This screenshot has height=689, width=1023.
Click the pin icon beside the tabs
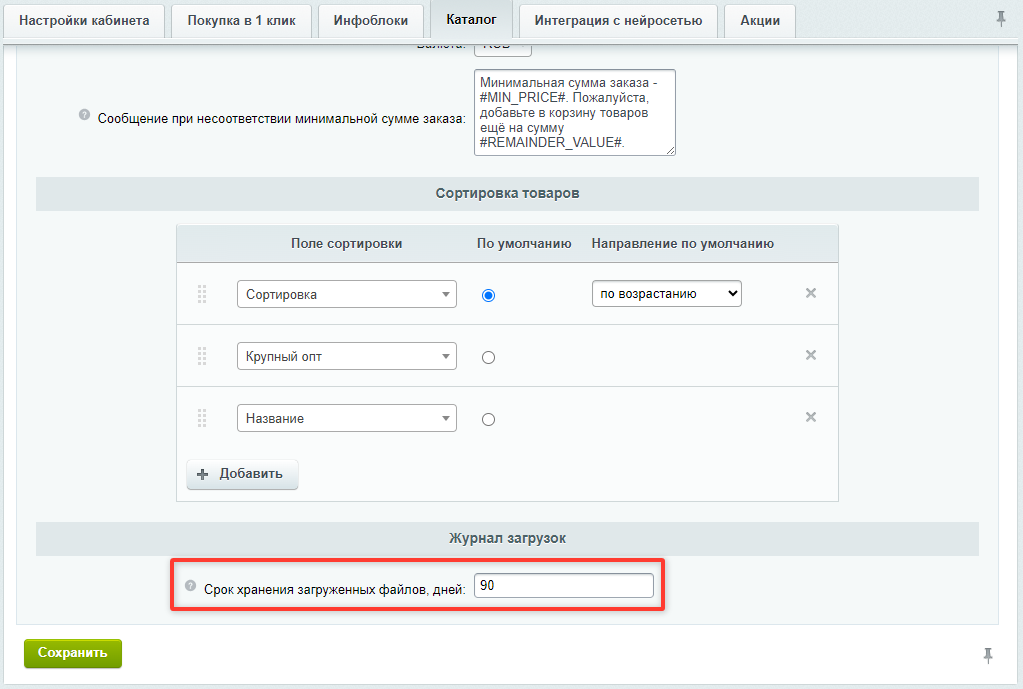[x=1001, y=19]
